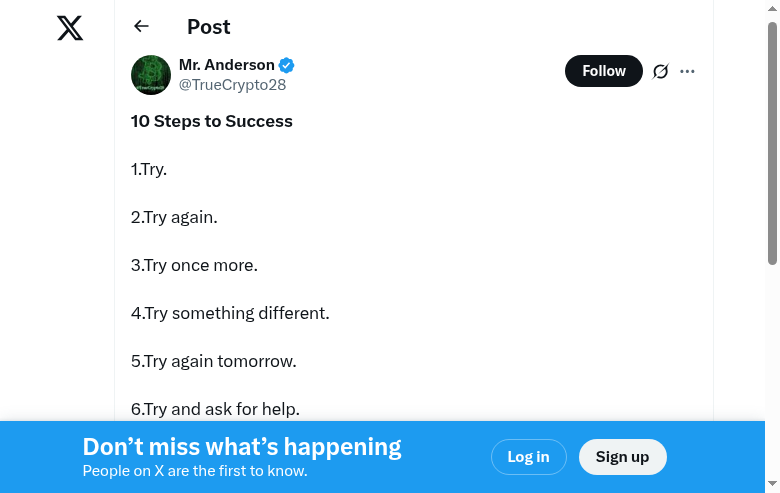Click the @TrueCrypto28 handle

(x=232, y=85)
